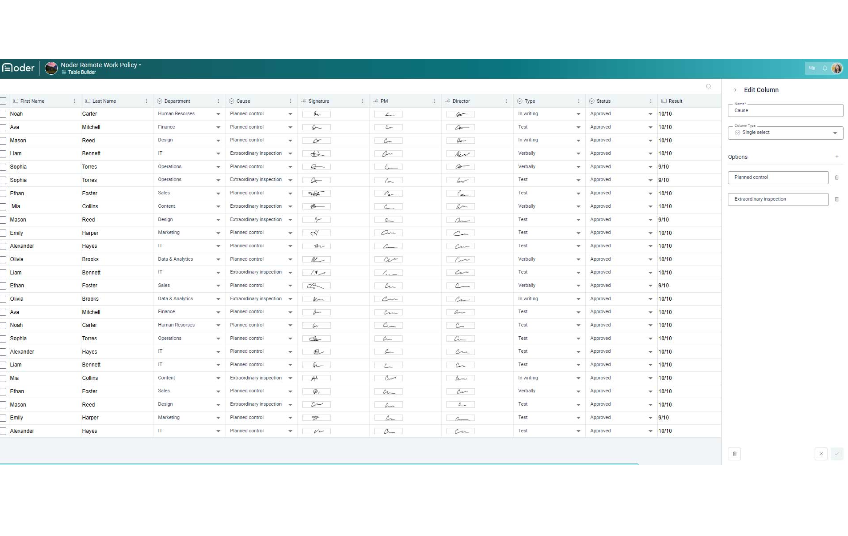Click the Result column header
The image size is (848, 536).
tap(675, 101)
